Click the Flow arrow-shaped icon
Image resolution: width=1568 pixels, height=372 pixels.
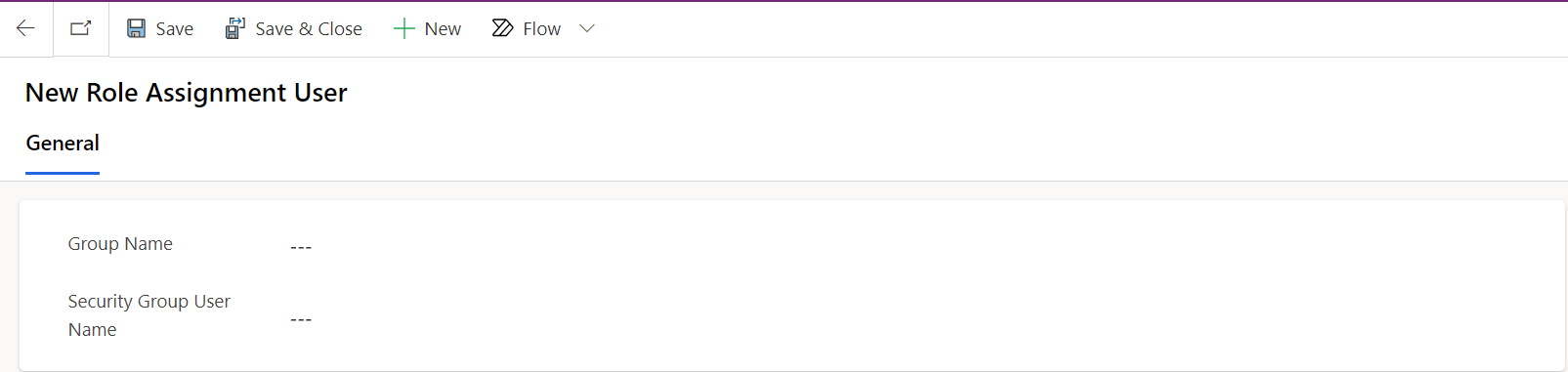pyautogui.click(x=502, y=28)
